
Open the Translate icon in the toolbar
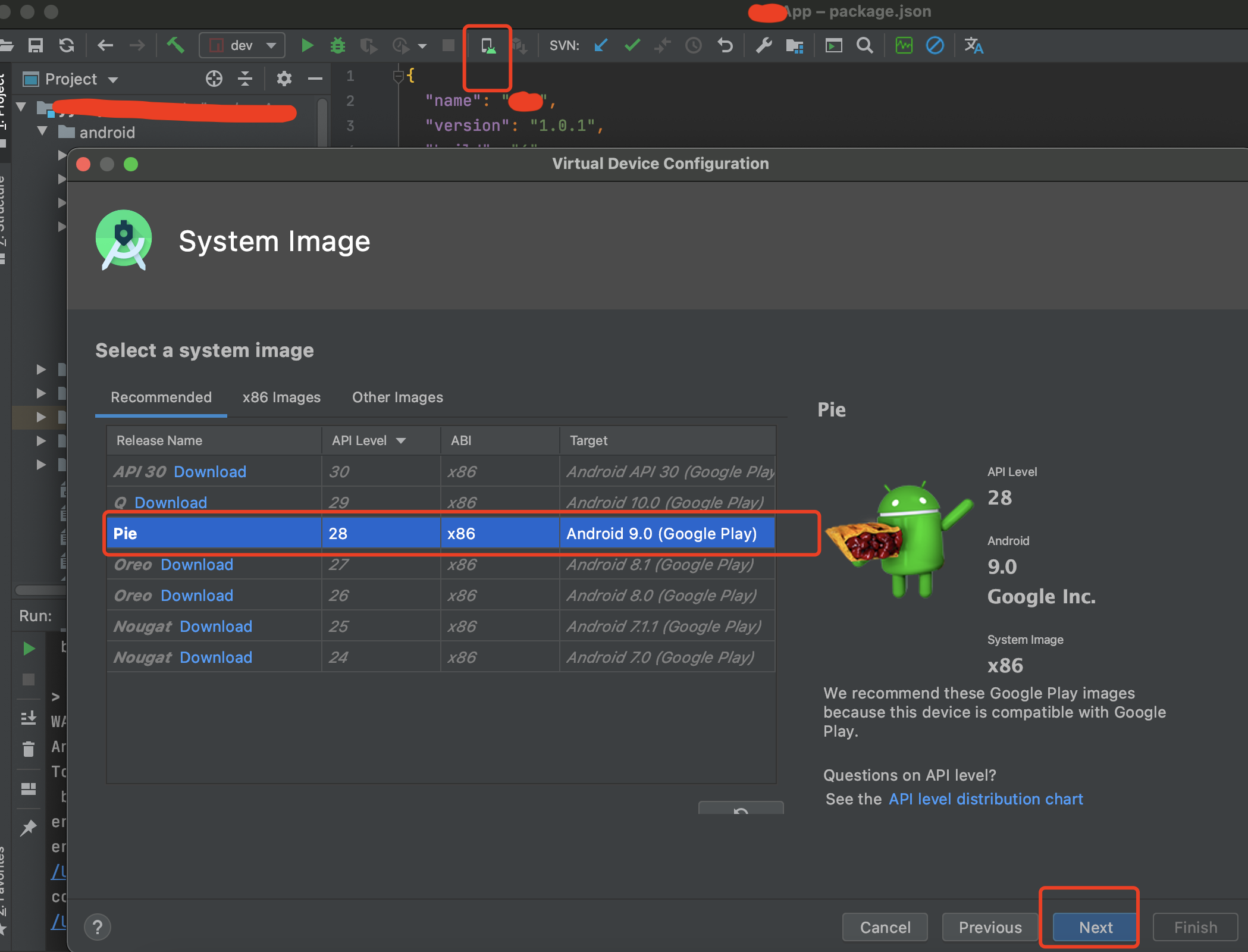click(973, 46)
